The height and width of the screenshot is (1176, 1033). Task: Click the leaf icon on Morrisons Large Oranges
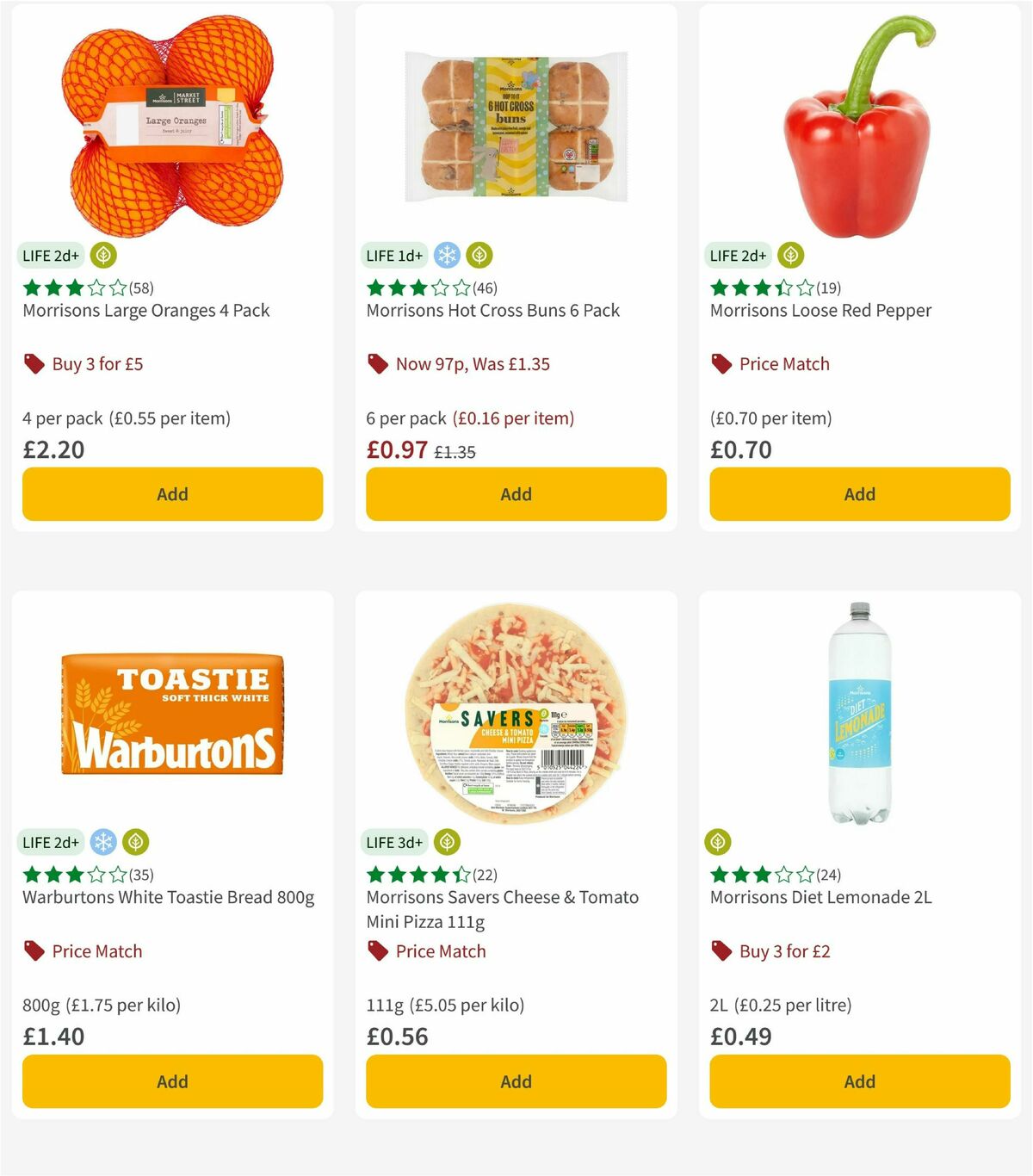102,255
